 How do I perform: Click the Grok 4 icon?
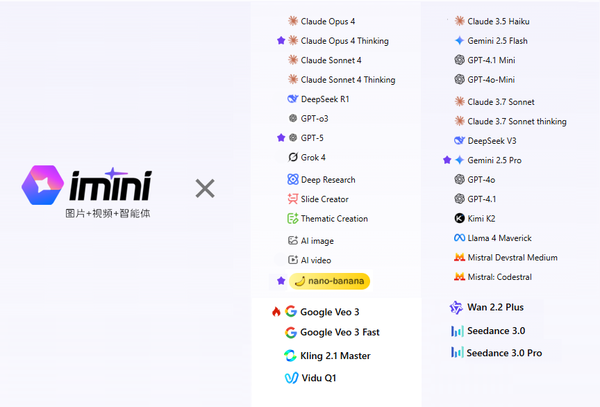pyautogui.click(x=293, y=157)
